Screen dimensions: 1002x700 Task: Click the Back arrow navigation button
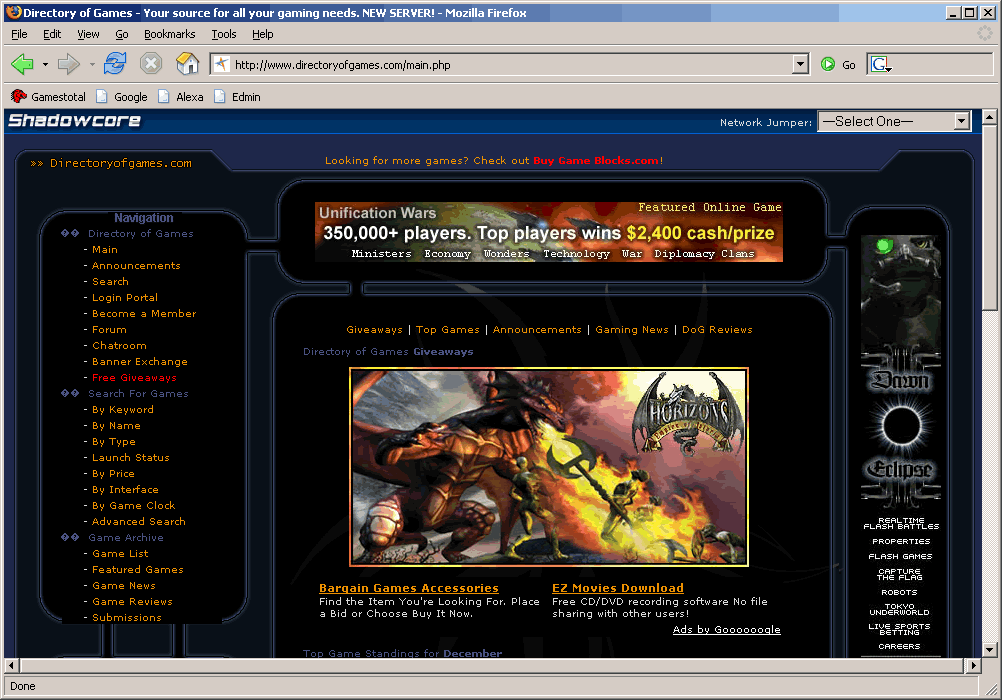click(22, 64)
